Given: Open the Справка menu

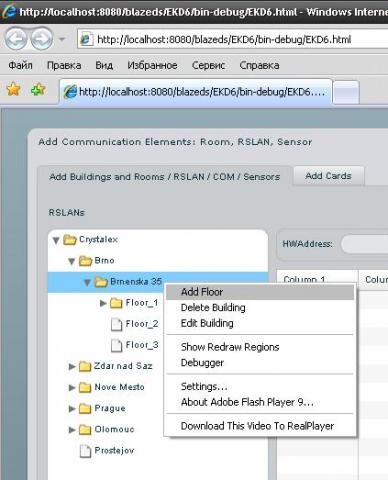Looking at the screenshot, I should point(259,65).
